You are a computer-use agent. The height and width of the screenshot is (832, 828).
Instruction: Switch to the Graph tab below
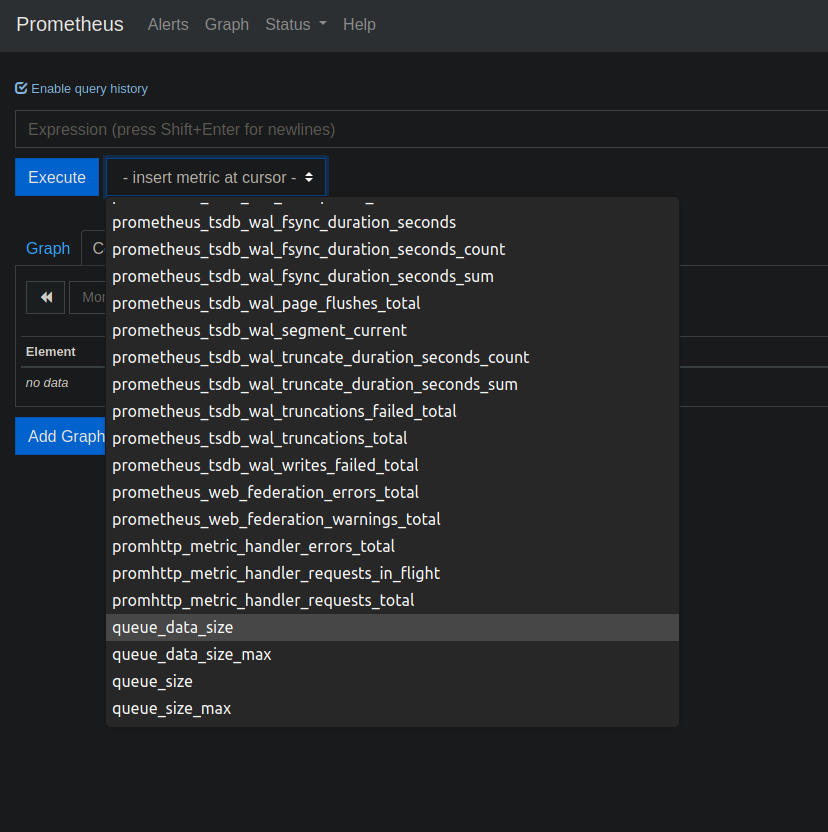48,248
